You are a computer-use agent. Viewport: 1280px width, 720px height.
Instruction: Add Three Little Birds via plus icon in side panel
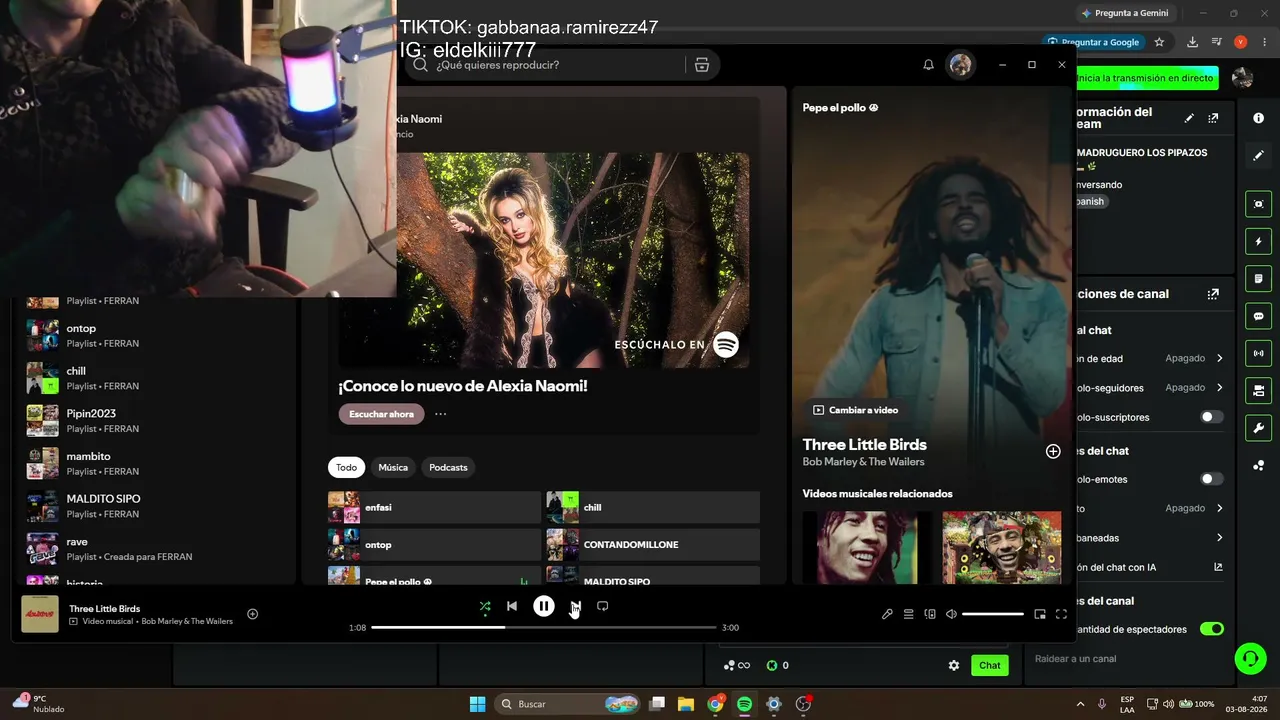[x=1053, y=452]
